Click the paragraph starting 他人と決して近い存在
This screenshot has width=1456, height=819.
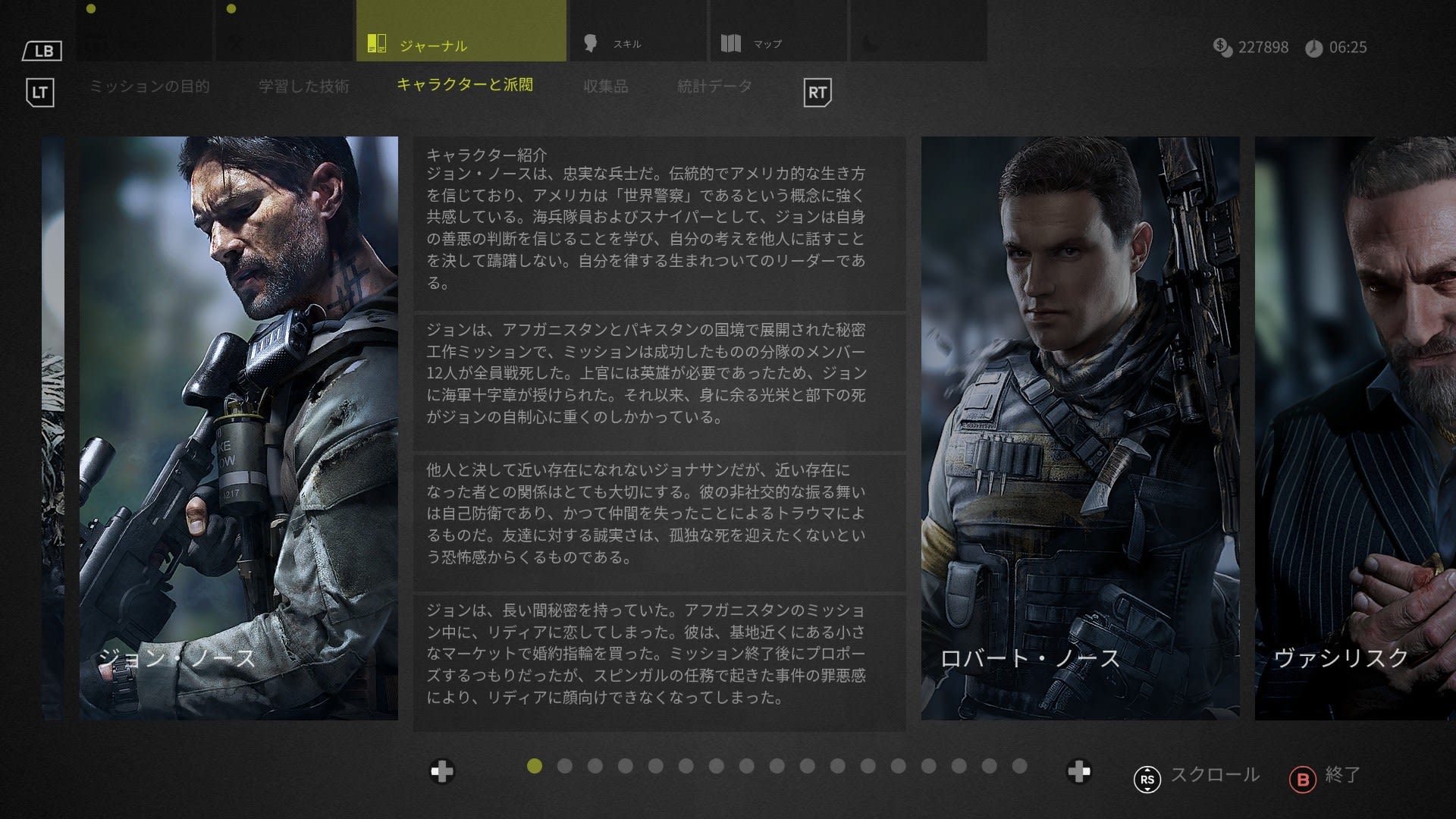coord(646,513)
